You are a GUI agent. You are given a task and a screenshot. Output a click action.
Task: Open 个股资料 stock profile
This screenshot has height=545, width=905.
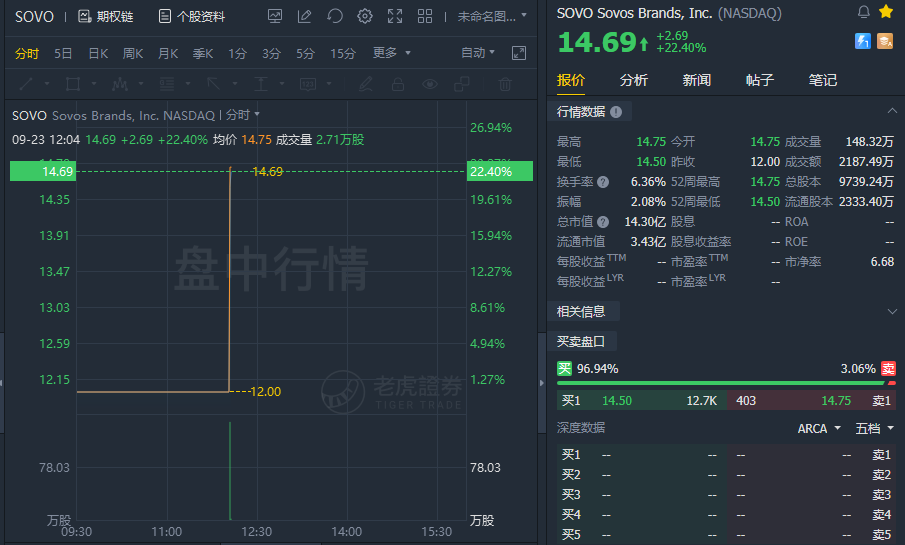[192, 17]
